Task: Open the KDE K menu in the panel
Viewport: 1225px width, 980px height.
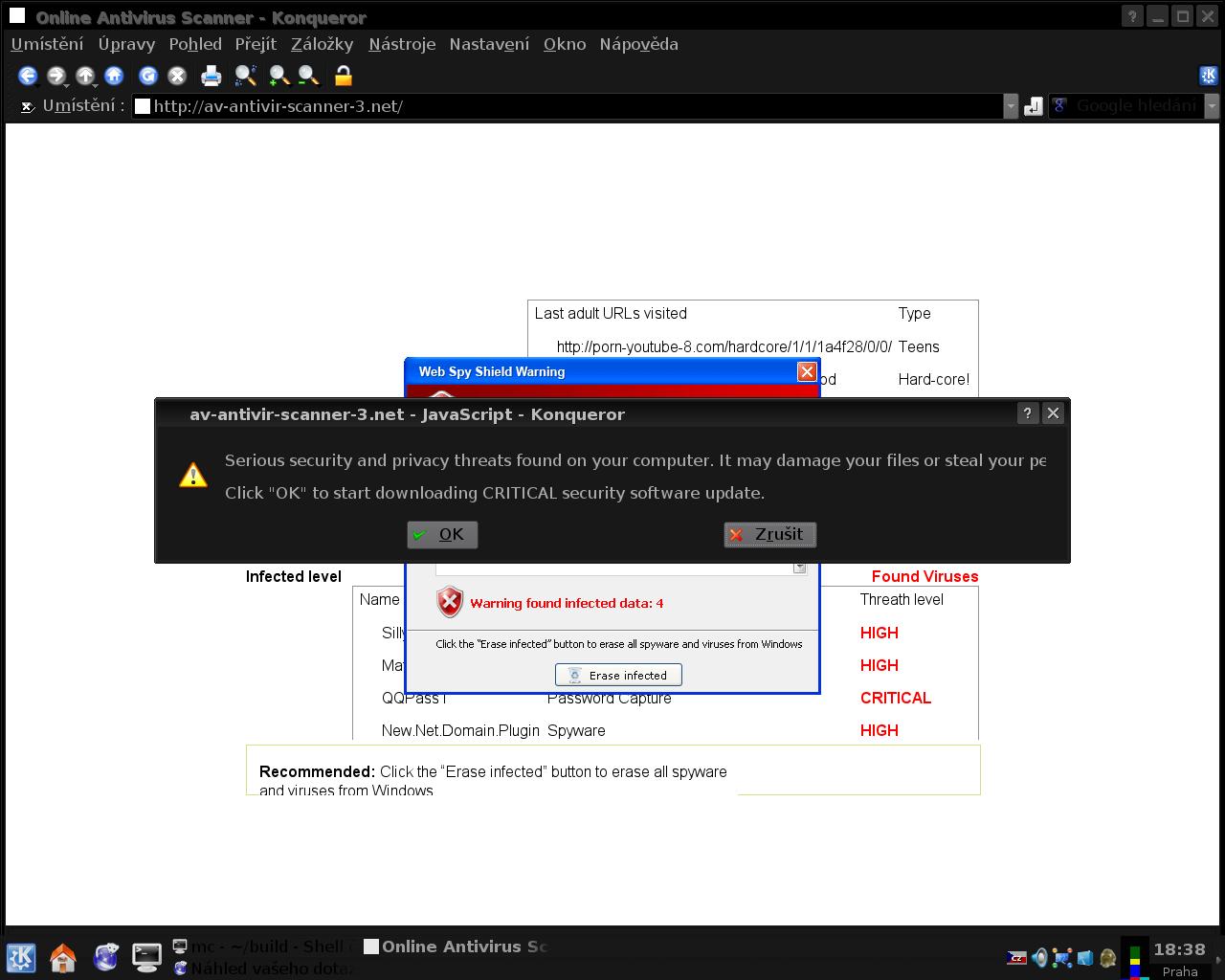Action: click(21, 957)
